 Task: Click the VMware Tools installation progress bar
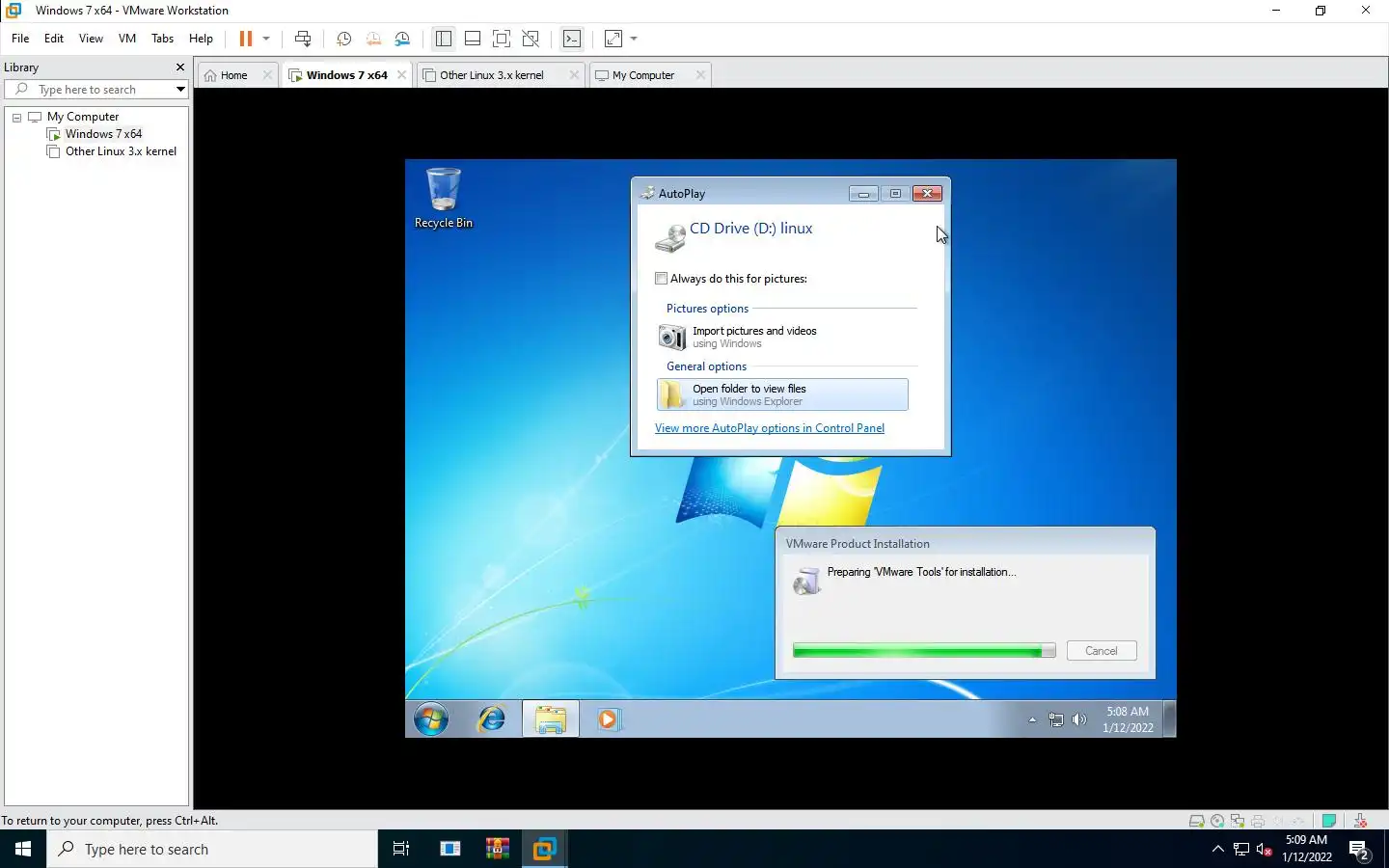924,651
